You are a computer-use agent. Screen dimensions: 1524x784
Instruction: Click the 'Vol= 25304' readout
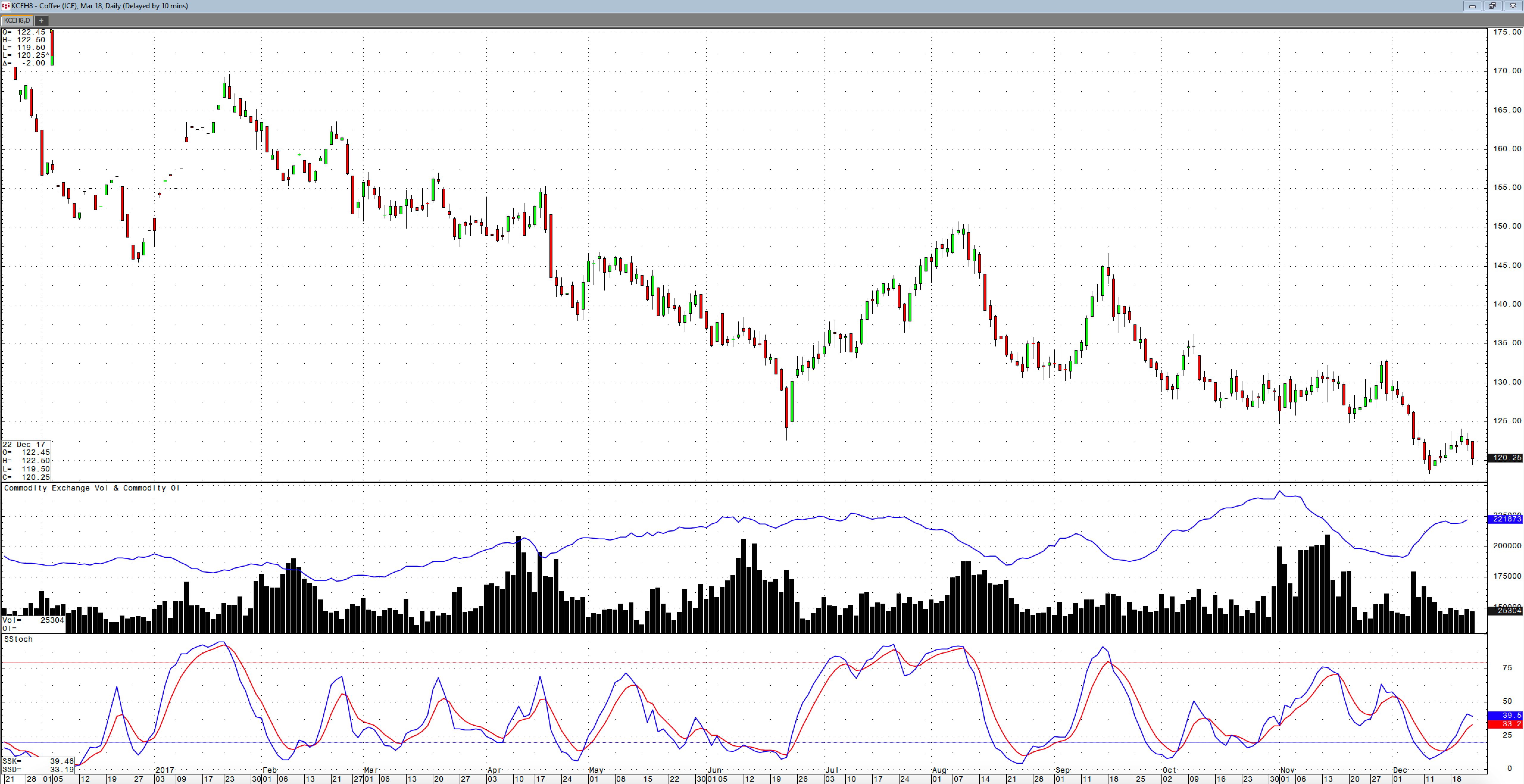(33, 620)
